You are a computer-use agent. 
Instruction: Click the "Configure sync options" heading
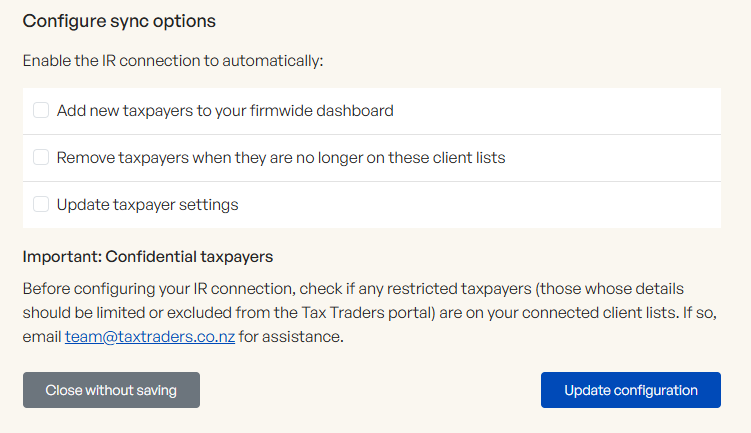pos(119,21)
